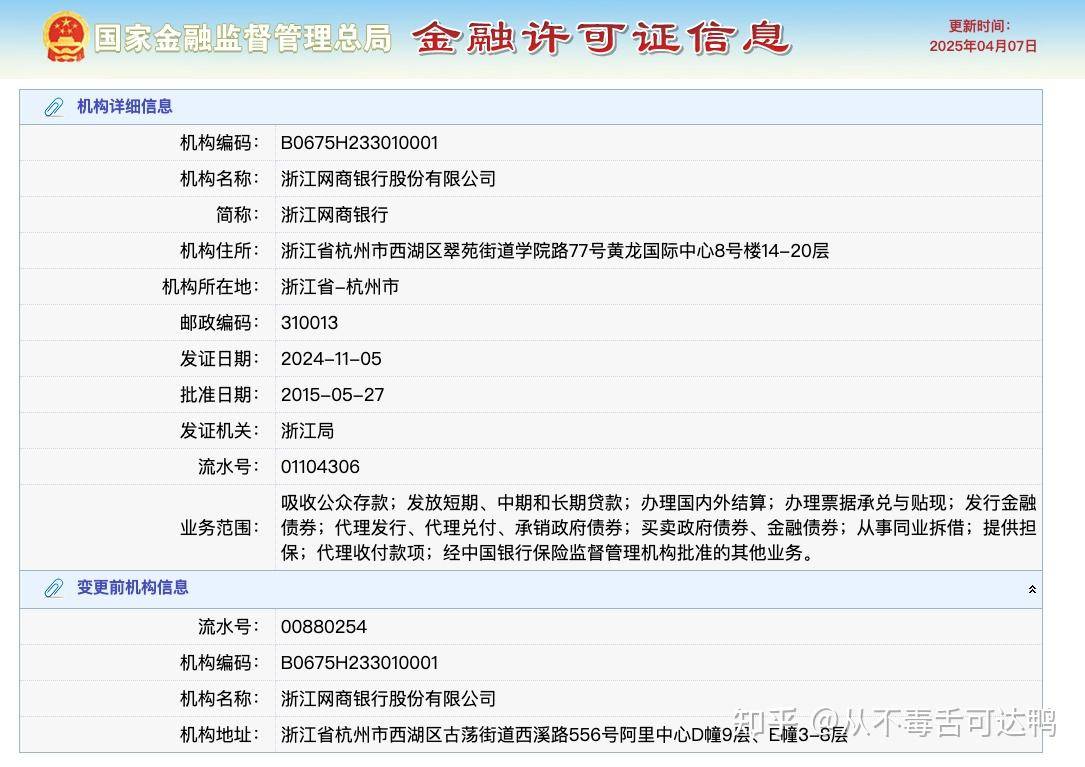1085x767 pixels.
Task: Click the 变更前机构信息 section header title
Action: coord(133,588)
